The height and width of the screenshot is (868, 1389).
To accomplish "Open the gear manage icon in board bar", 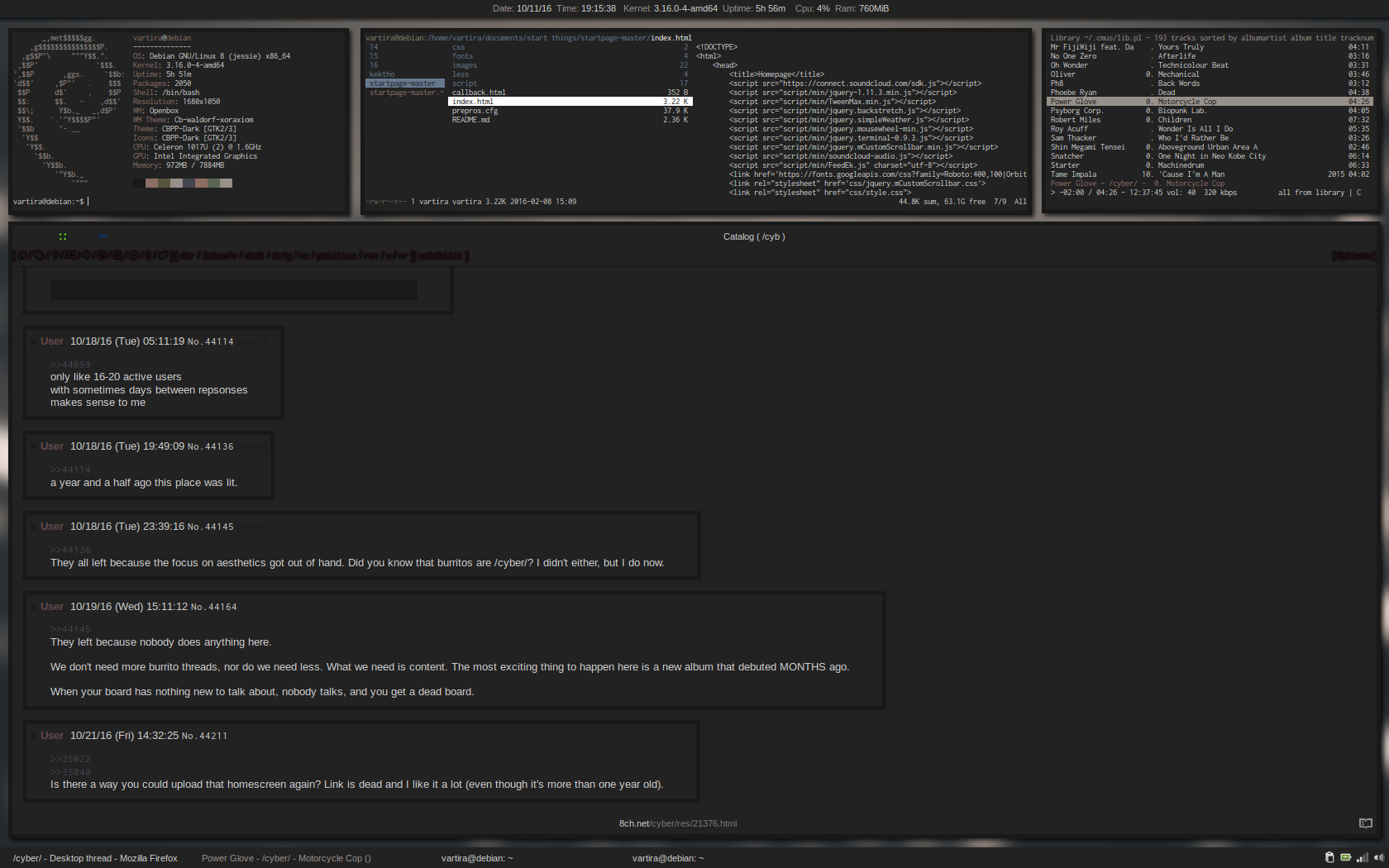I will click(134, 255).
